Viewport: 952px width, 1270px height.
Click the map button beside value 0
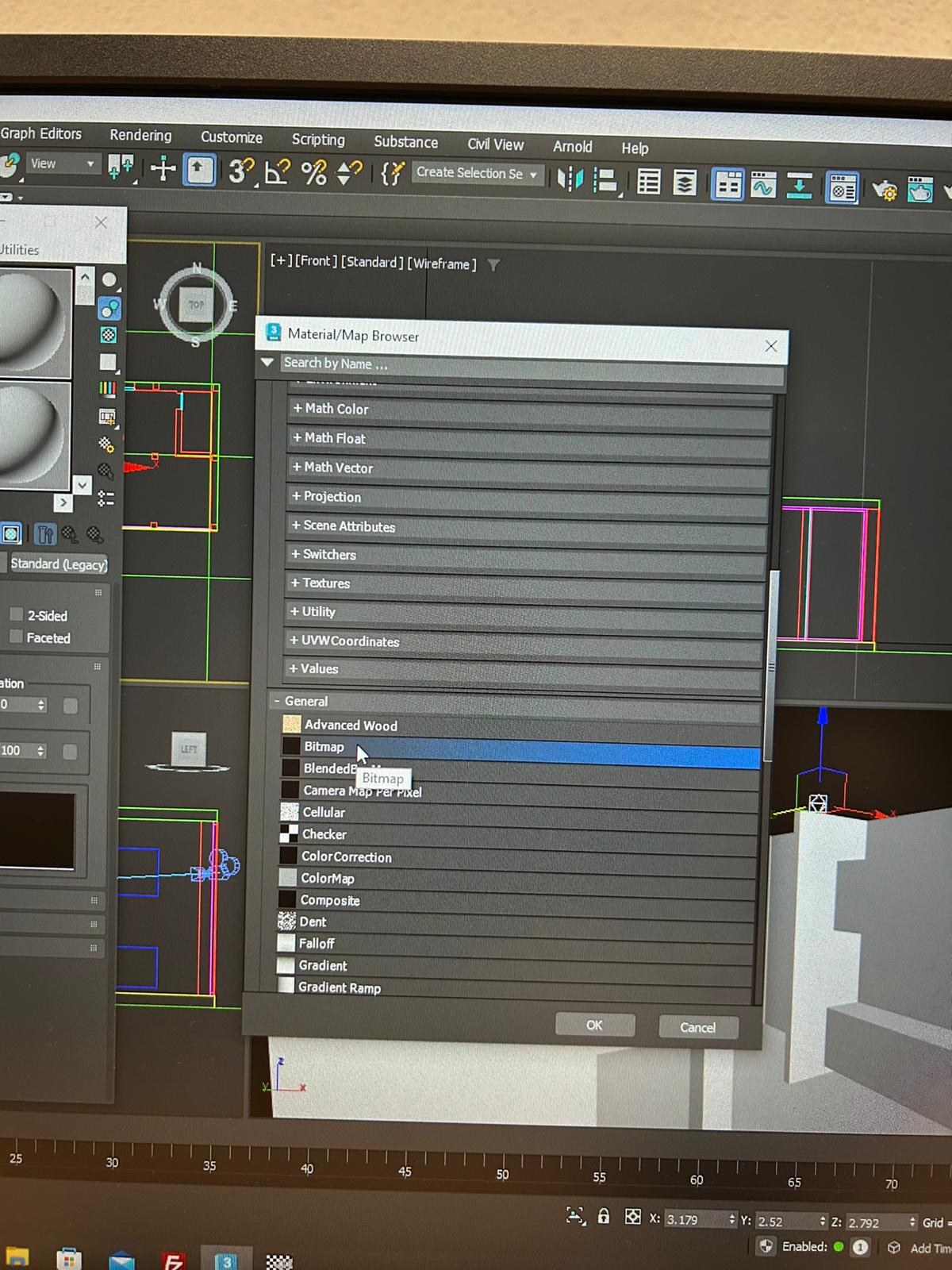tap(71, 706)
